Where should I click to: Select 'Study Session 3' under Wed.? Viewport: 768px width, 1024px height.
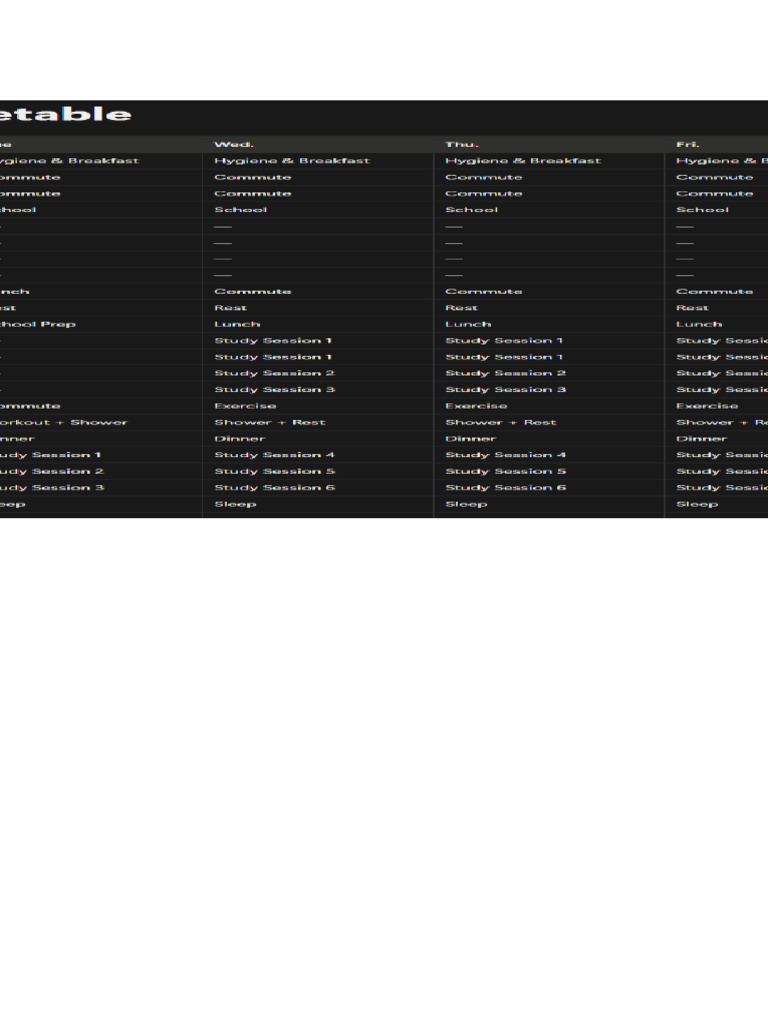(x=274, y=389)
